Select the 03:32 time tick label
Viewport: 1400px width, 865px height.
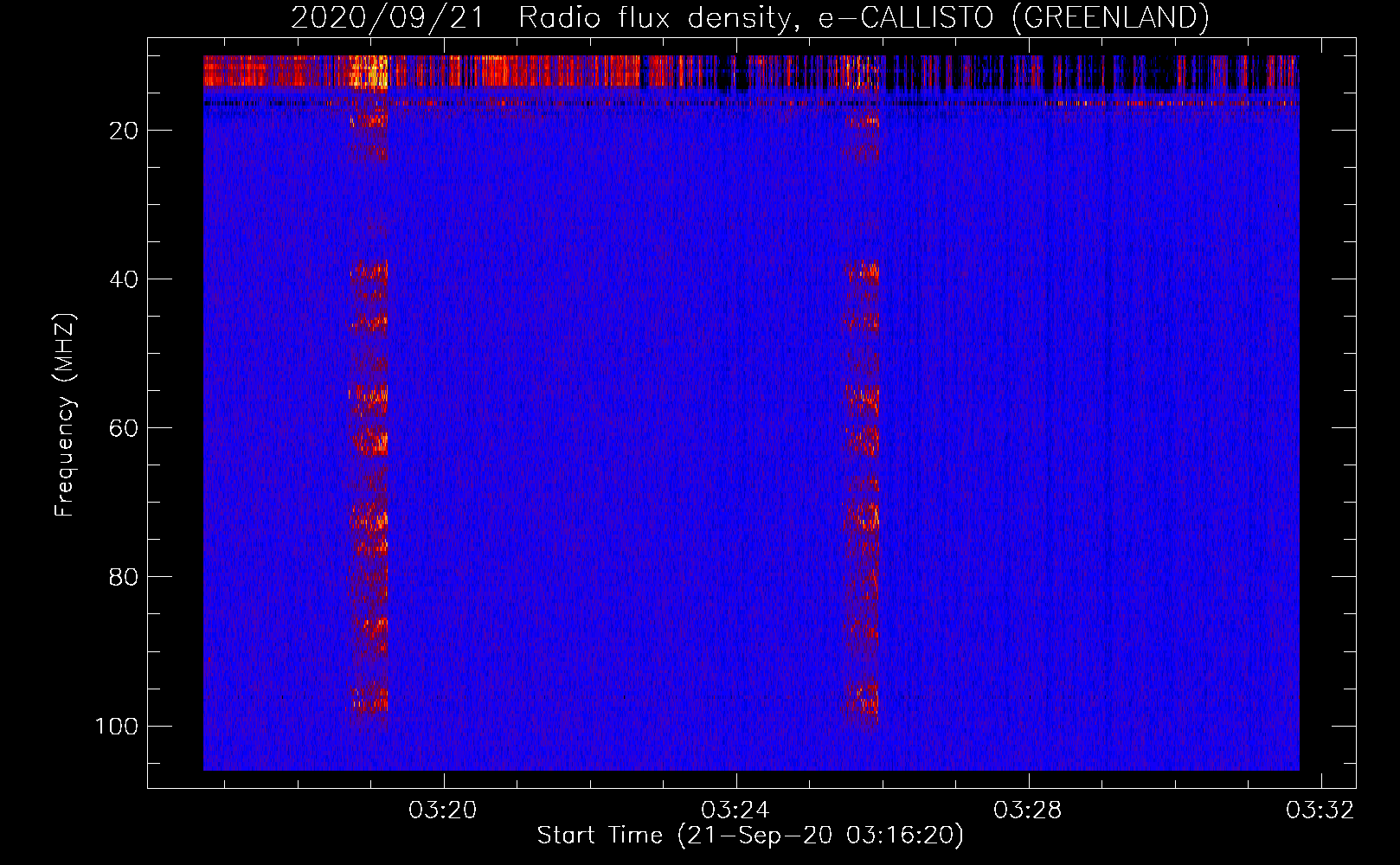pyautogui.click(x=1320, y=811)
